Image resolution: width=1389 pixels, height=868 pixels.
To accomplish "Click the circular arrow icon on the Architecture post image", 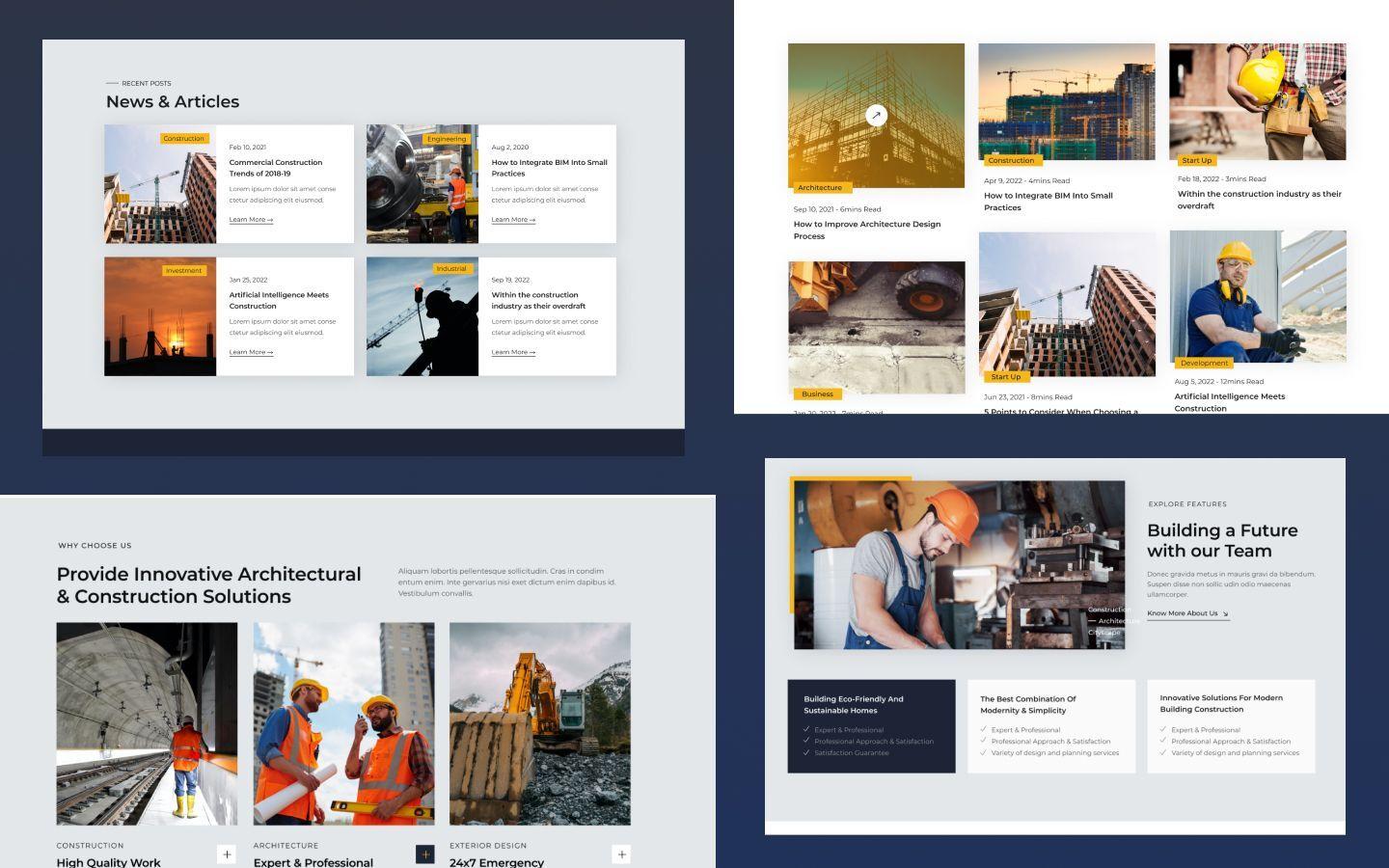I will coord(876,115).
